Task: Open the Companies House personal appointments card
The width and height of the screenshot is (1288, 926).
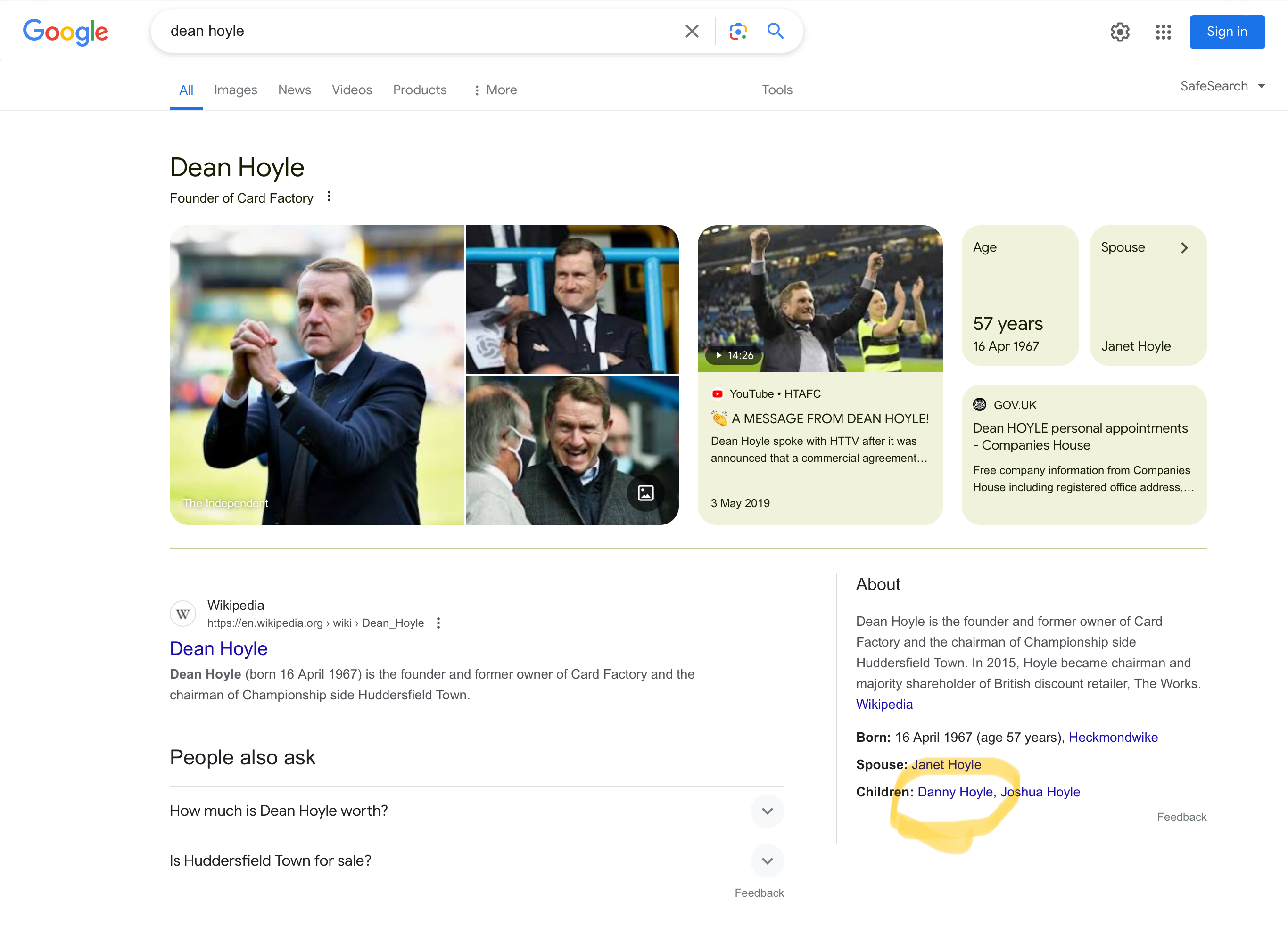Action: (1083, 454)
